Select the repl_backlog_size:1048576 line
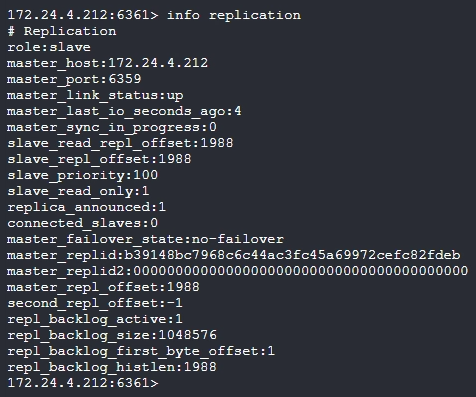This screenshot has height=397, width=476. 112,335
